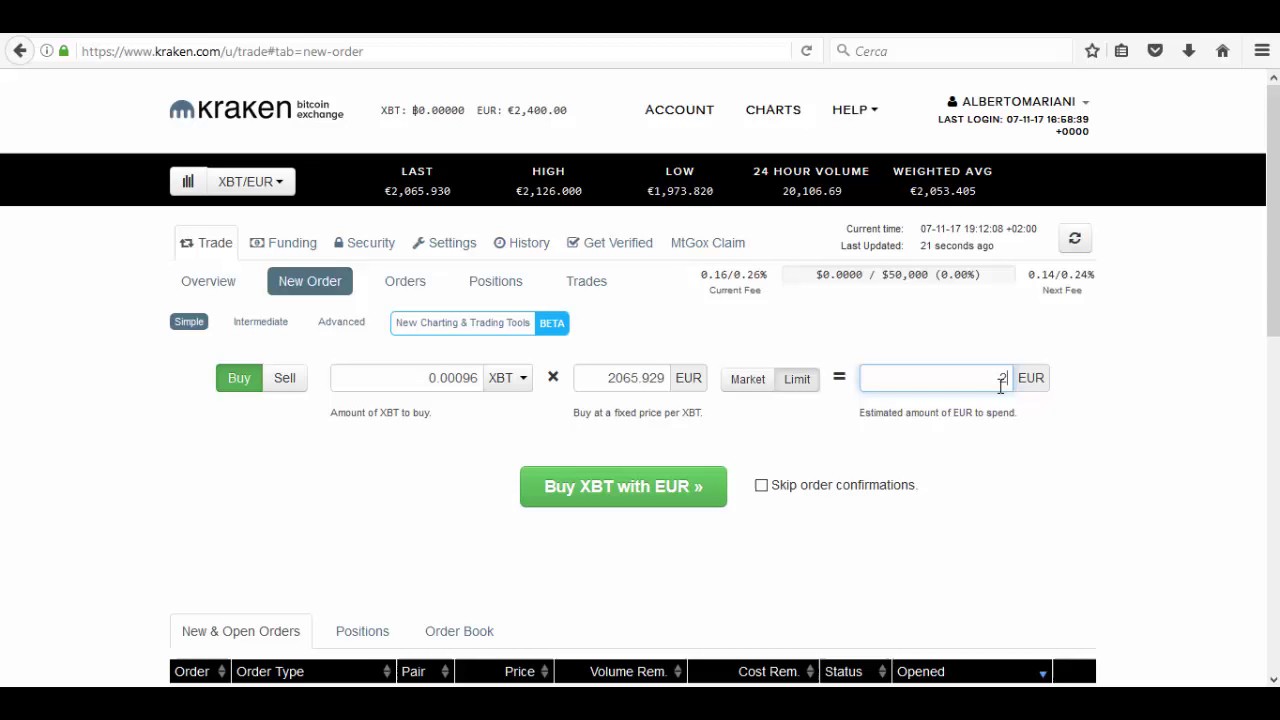Select the Buy toggle
This screenshot has height=720, width=1280.
(x=239, y=378)
